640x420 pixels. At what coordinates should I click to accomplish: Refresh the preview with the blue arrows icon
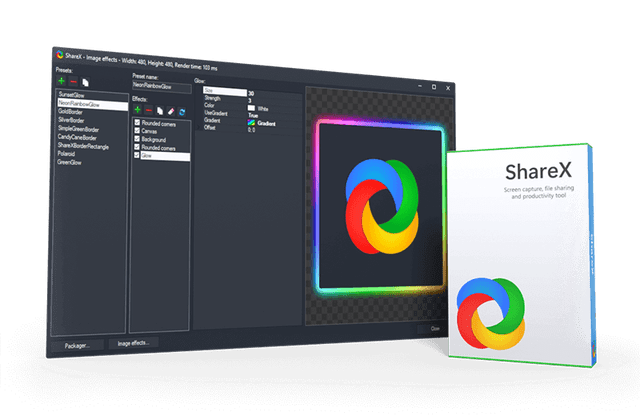click(x=182, y=112)
